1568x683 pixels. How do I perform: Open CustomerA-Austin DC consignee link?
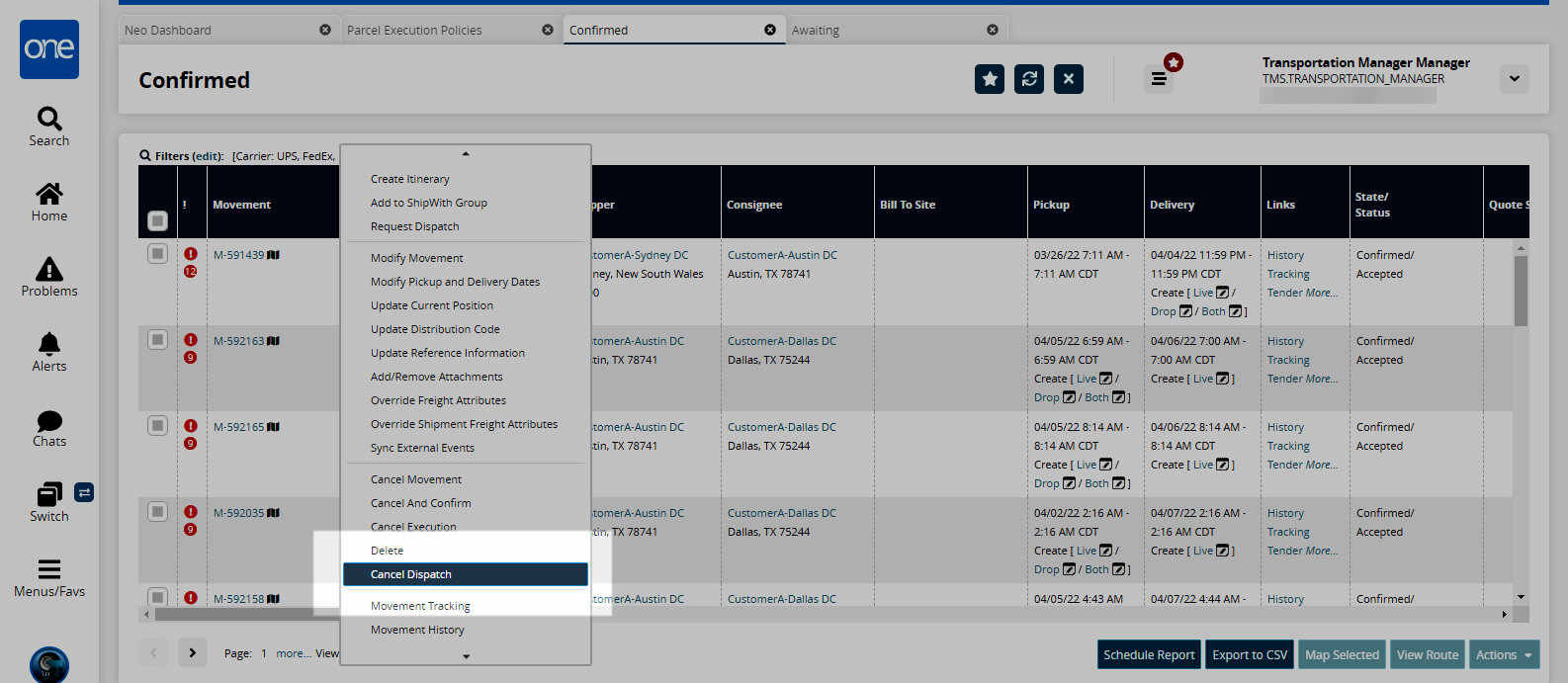(x=782, y=255)
